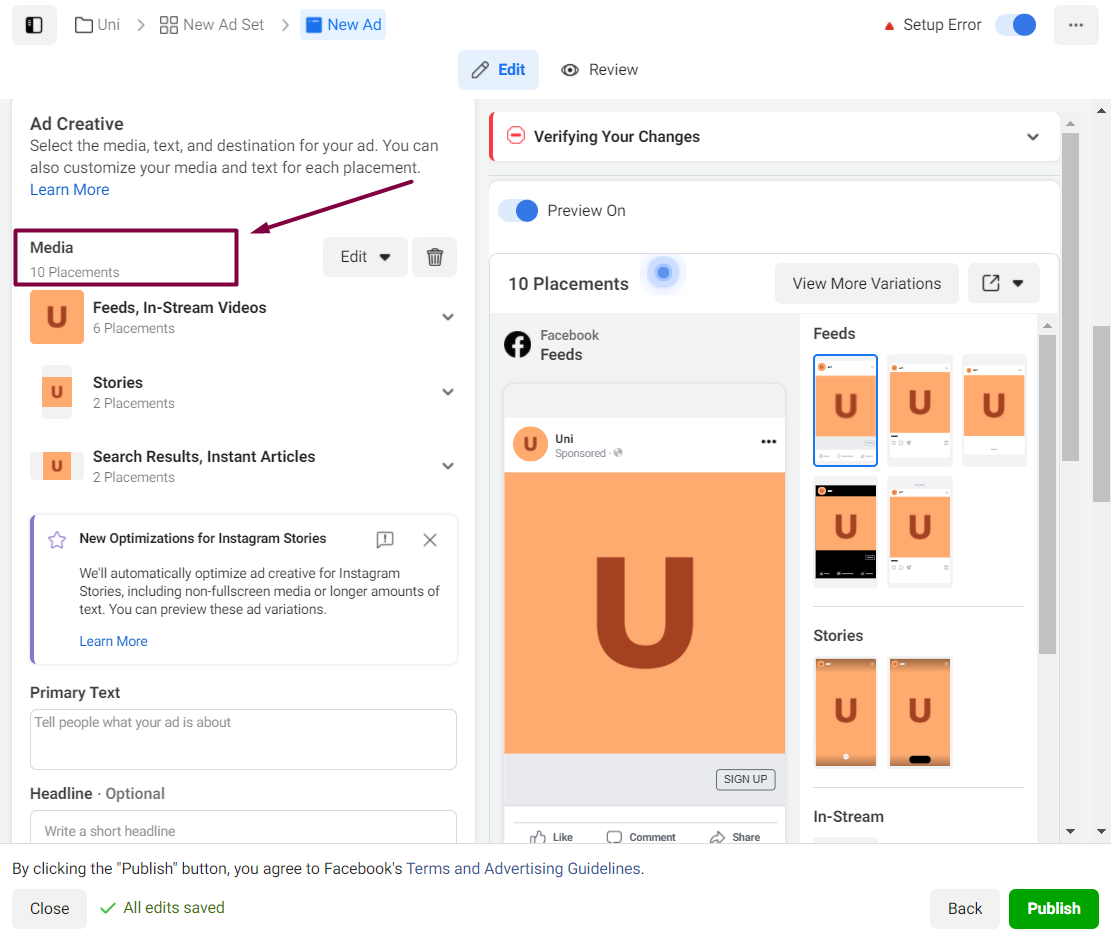Viewport: 1111px width, 936px height.
Task: Select the first Stories placement thumbnail
Action: [845, 713]
